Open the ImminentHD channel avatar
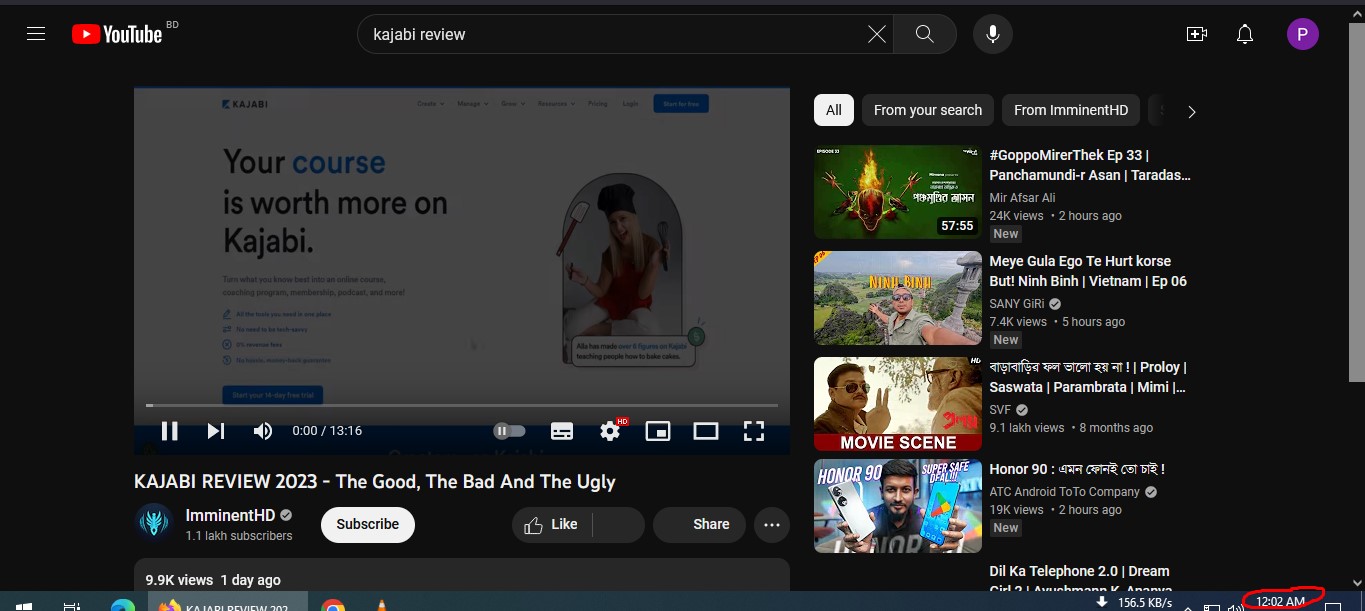1365x611 pixels. point(154,524)
